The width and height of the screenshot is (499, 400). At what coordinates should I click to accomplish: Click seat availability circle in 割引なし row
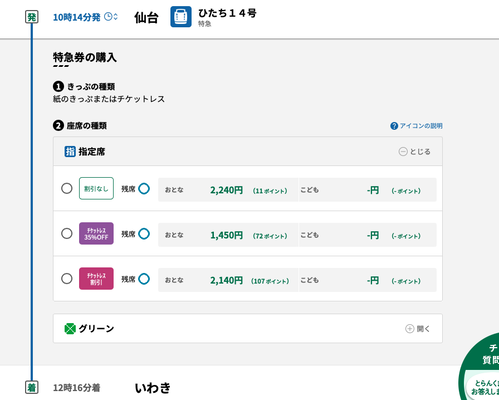coord(144,189)
